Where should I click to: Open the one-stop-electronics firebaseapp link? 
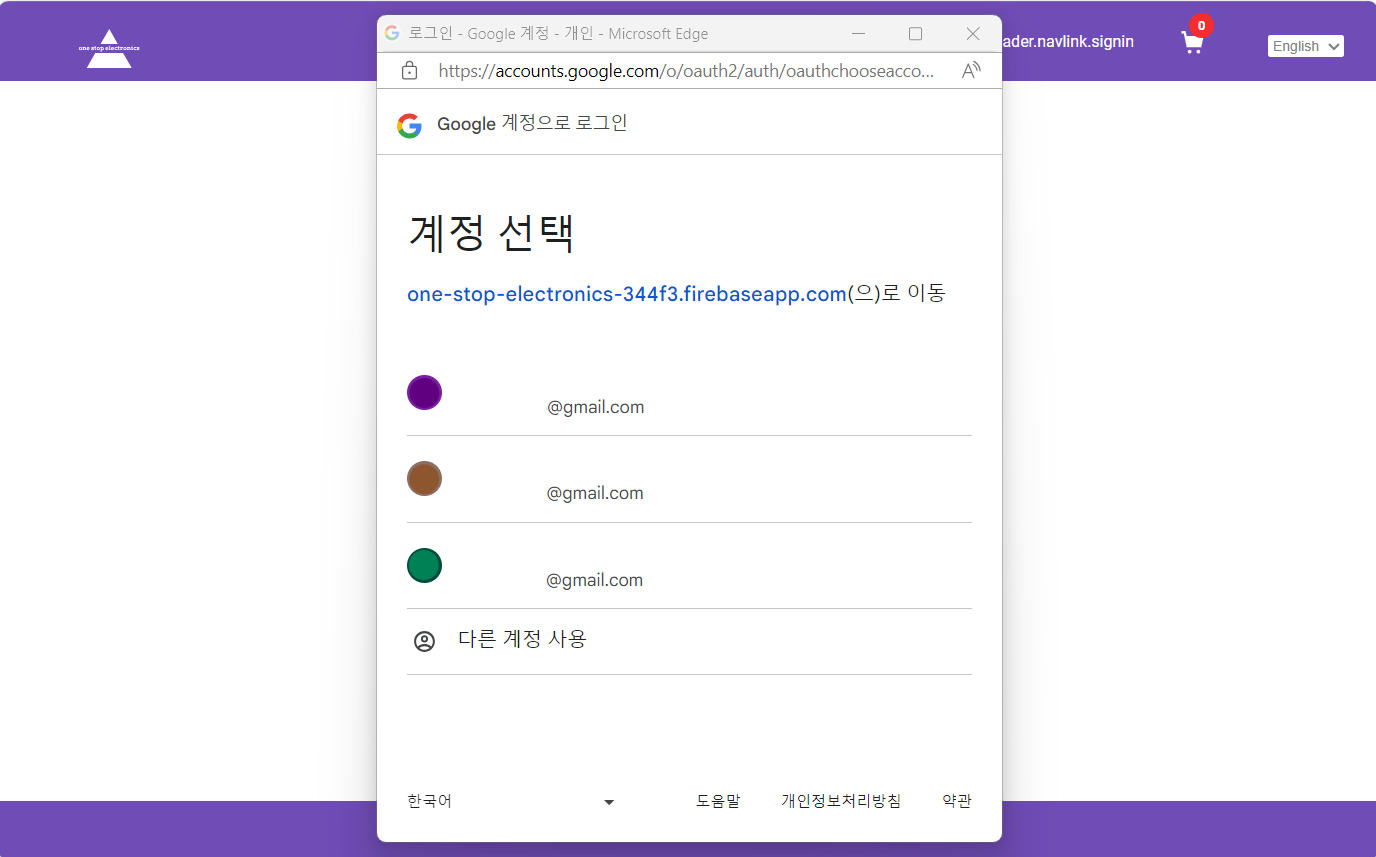pyautogui.click(x=627, y=294)
